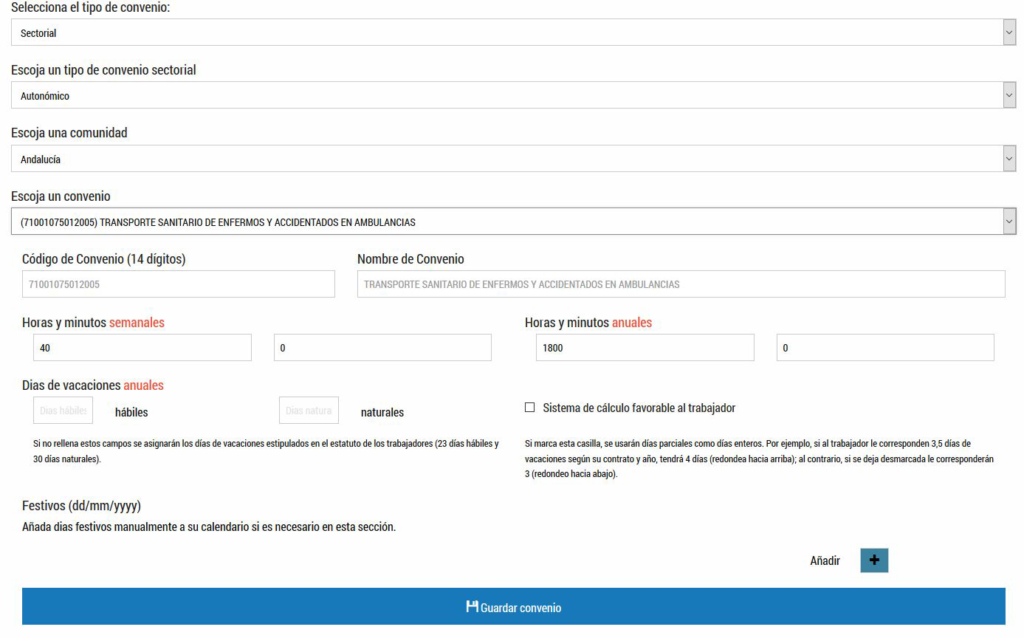Click the Guardar convenio button
Viewport: 1024px width, 638px height.
point(513,607)
